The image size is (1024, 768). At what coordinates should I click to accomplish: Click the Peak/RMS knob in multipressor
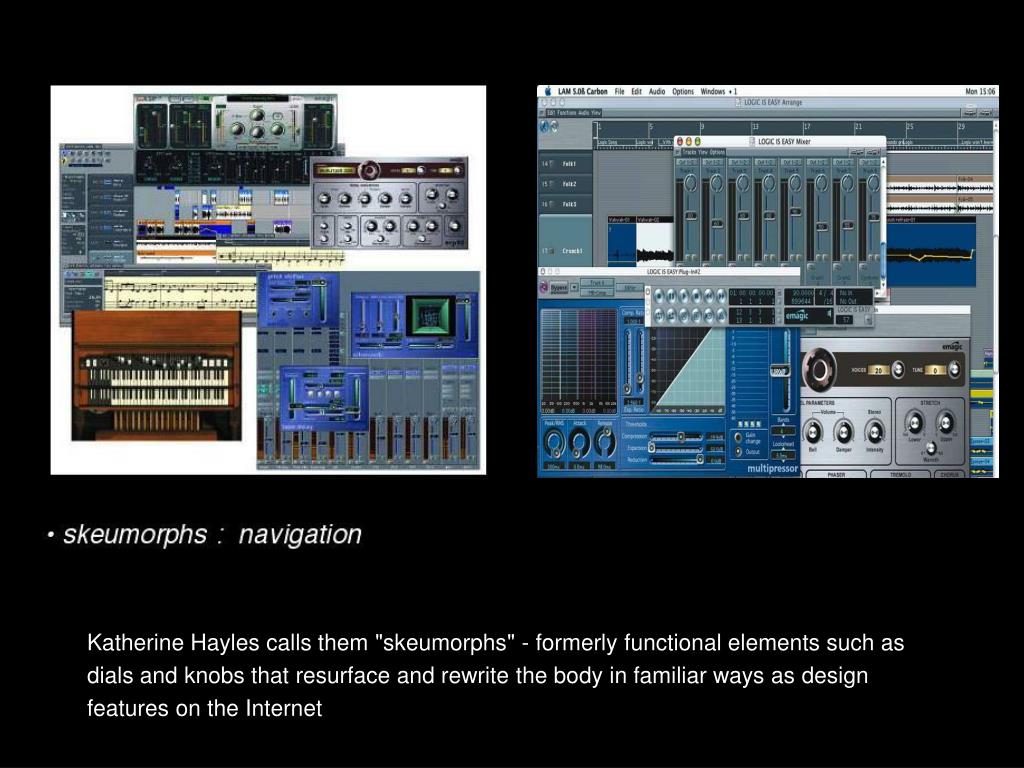[x=554, y=445]
